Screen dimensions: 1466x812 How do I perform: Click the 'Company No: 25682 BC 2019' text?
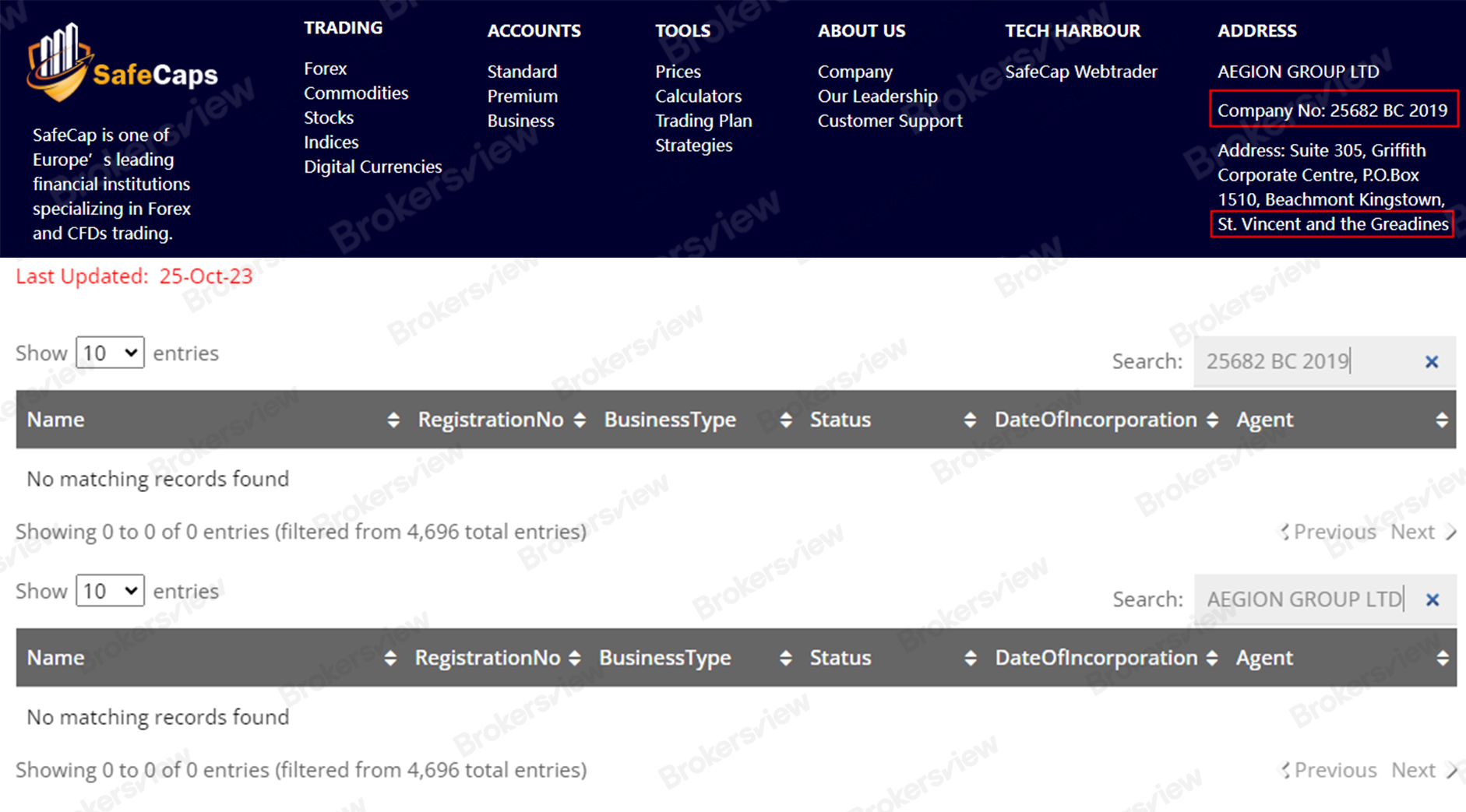tap(1333, 111)
